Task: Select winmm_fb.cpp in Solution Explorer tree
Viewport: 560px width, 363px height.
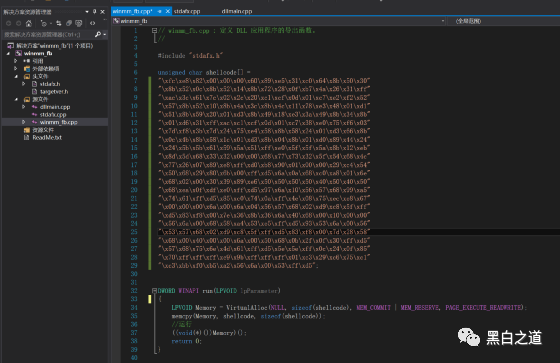Action: click(x=58, y=122)
